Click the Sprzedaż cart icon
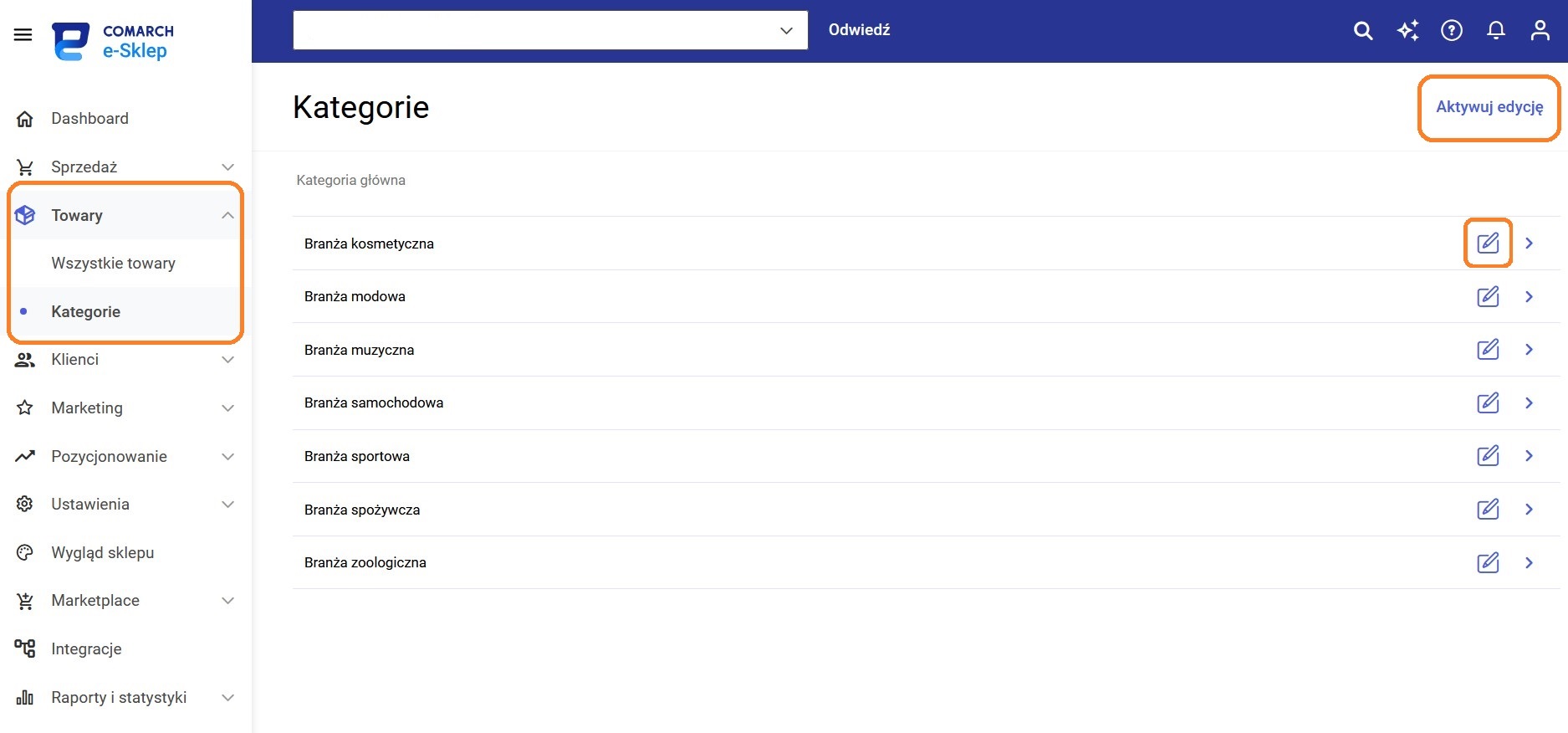The width and height of the screenshot is (1568, 733). 25,167
